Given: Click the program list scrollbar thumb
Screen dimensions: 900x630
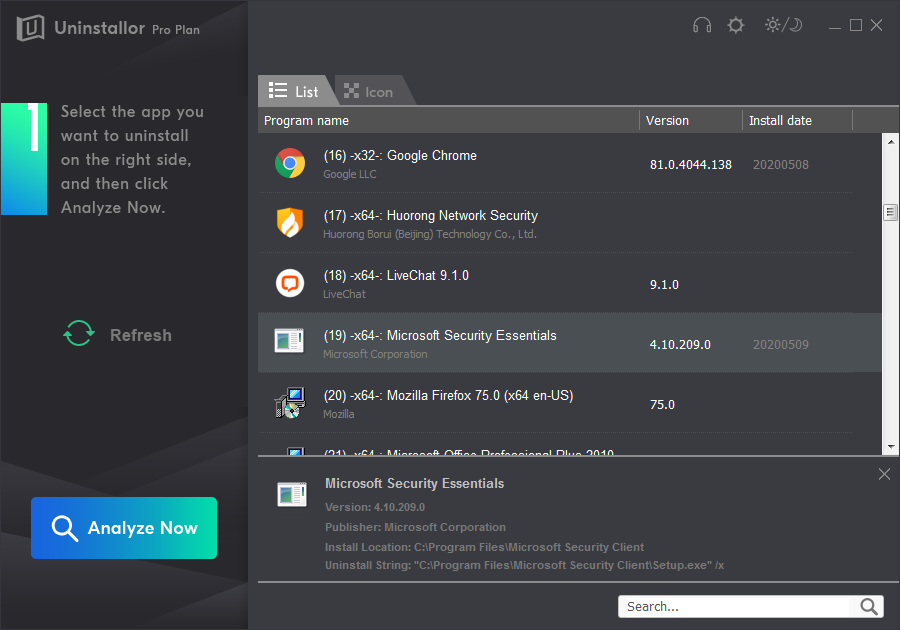Looking at the screenshot, I should 891,212.
